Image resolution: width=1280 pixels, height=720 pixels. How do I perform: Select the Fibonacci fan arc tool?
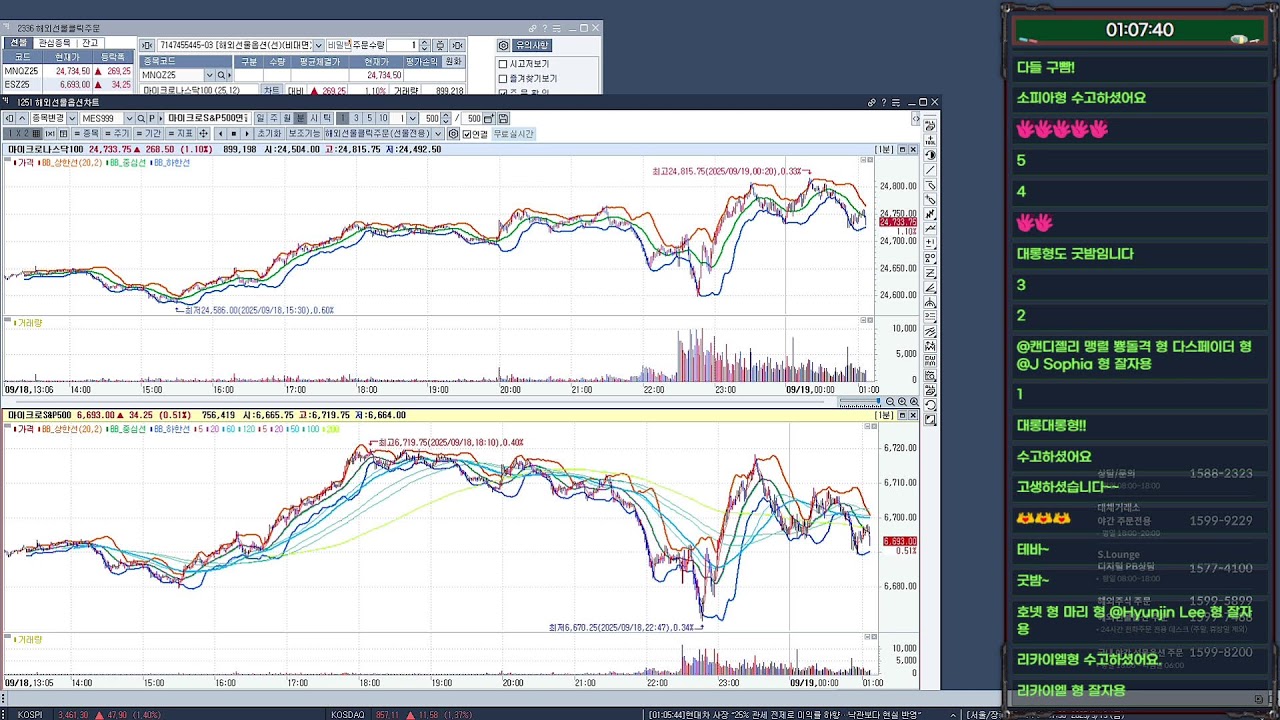coord(930,302)
